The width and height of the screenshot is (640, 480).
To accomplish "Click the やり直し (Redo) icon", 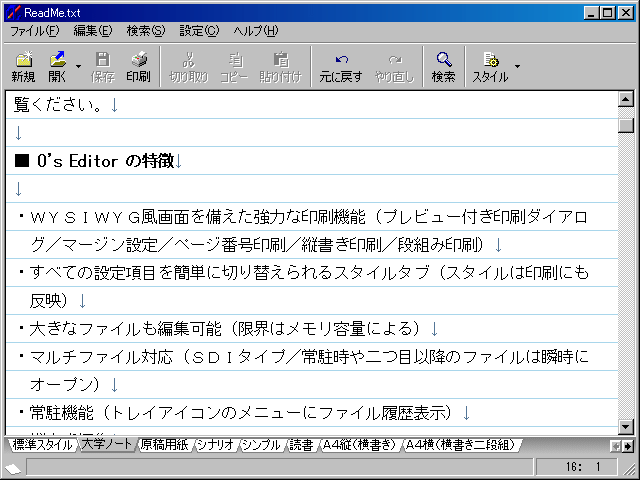I will pos(394,66).
